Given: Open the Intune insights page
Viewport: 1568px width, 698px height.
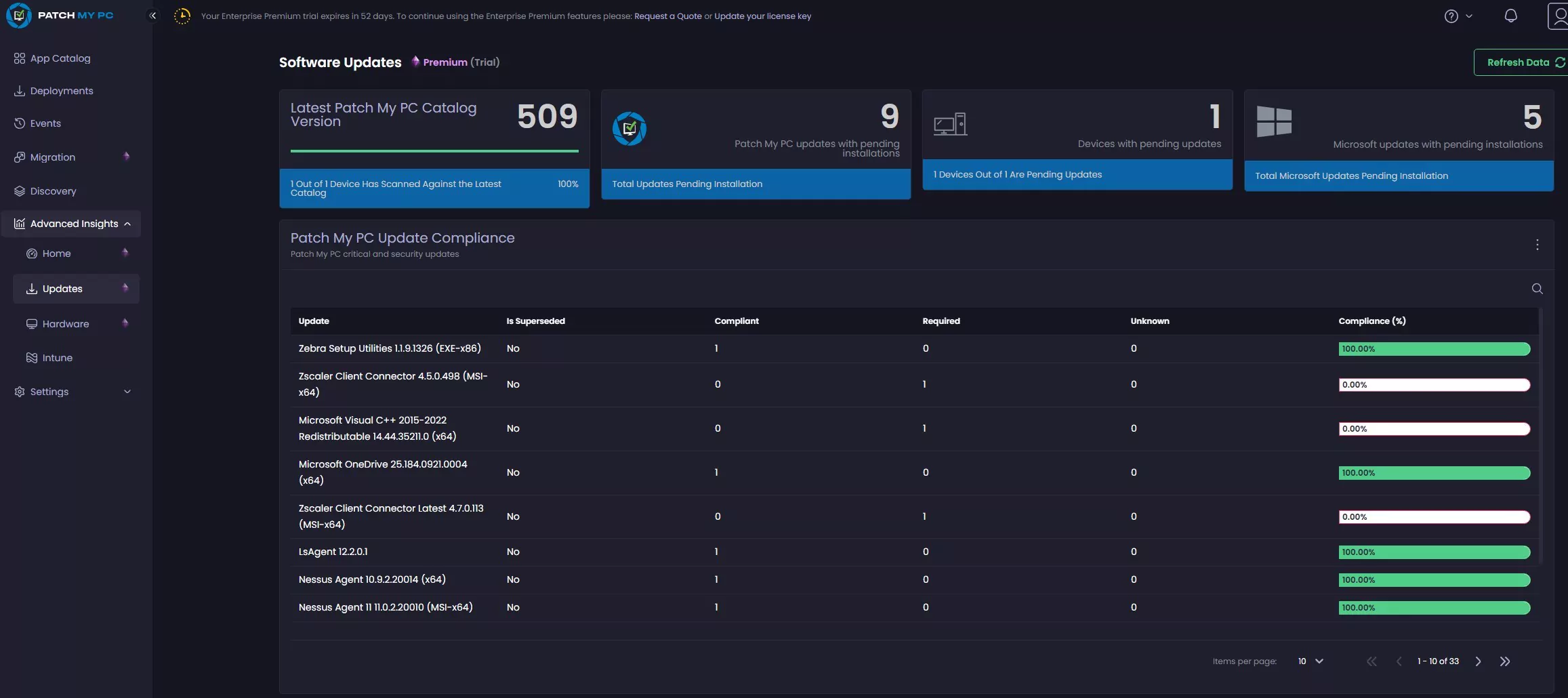Looking at the screenshot, I should coord(57,358).
